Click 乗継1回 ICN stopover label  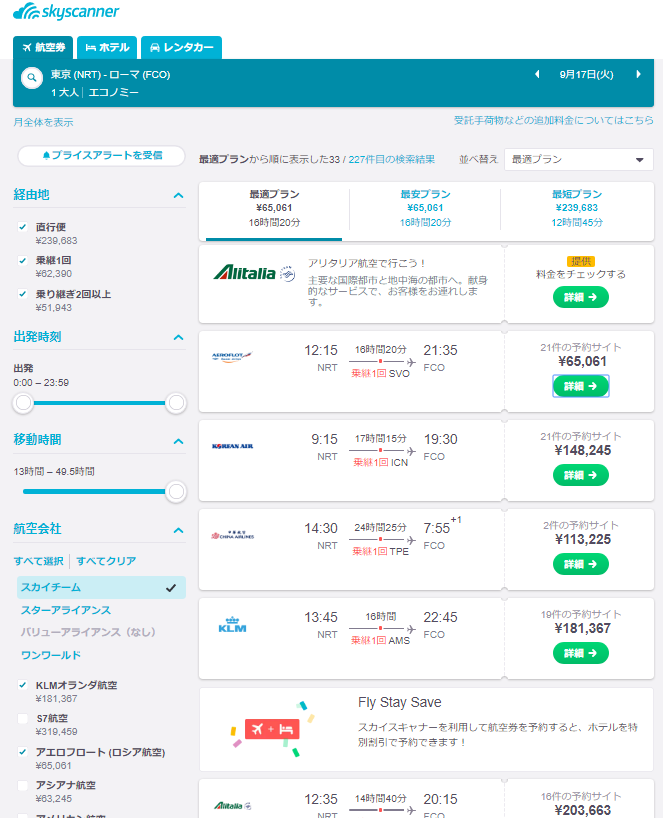pos(380,463)
